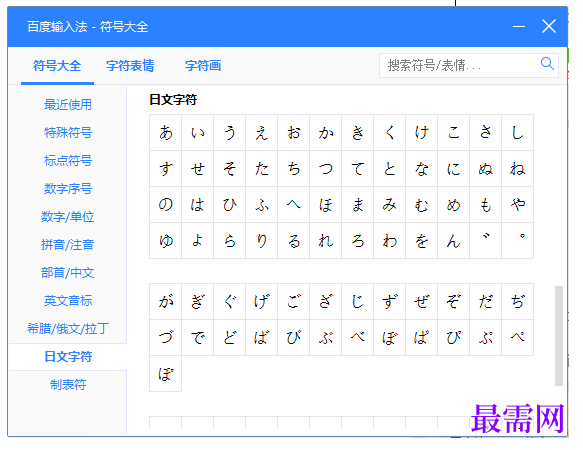Click the す character cell
This screenshot has height=450, width=583.
[x=165, y=169]
